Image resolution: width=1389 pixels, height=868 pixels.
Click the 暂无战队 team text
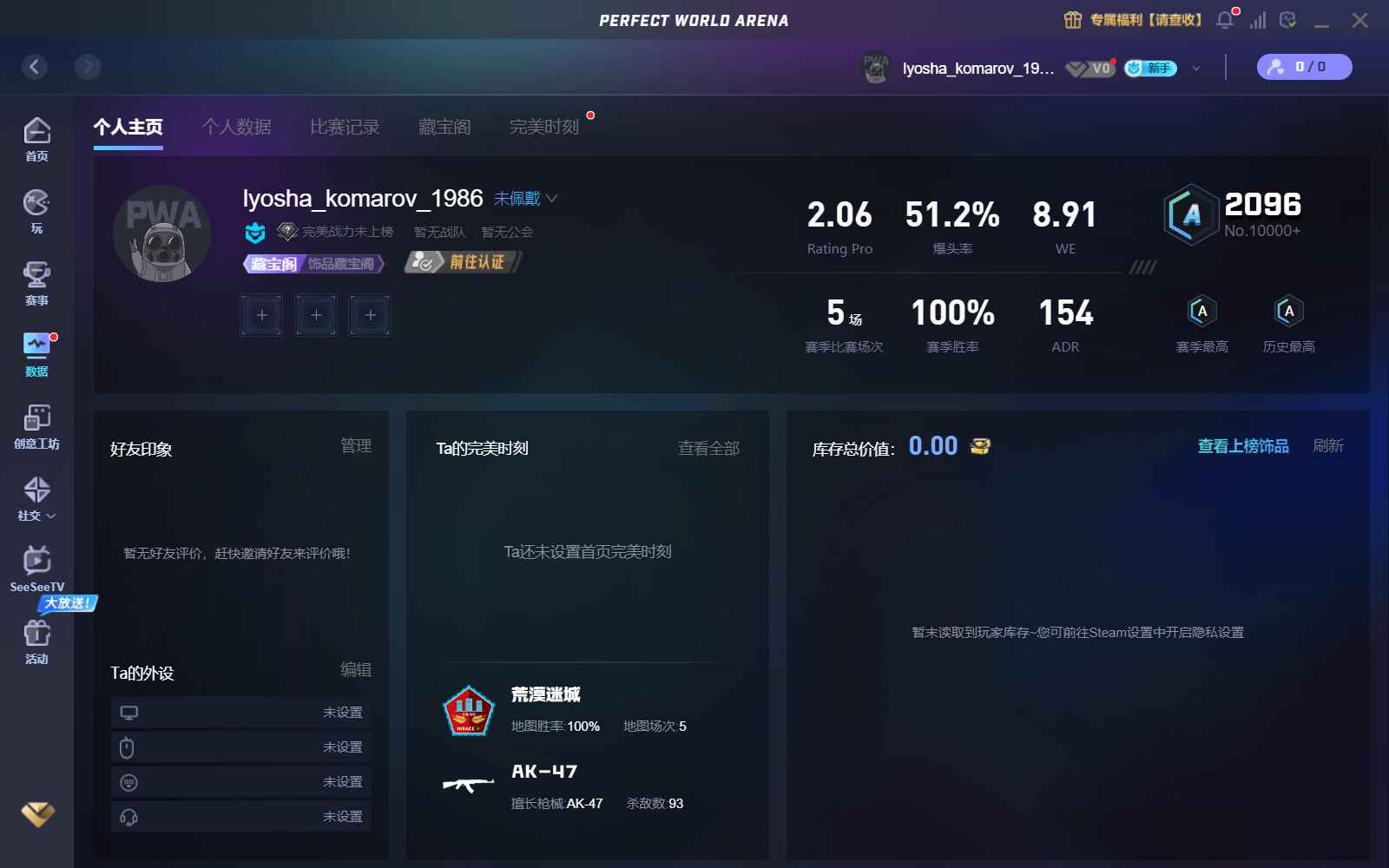click(x=439, y=232)
